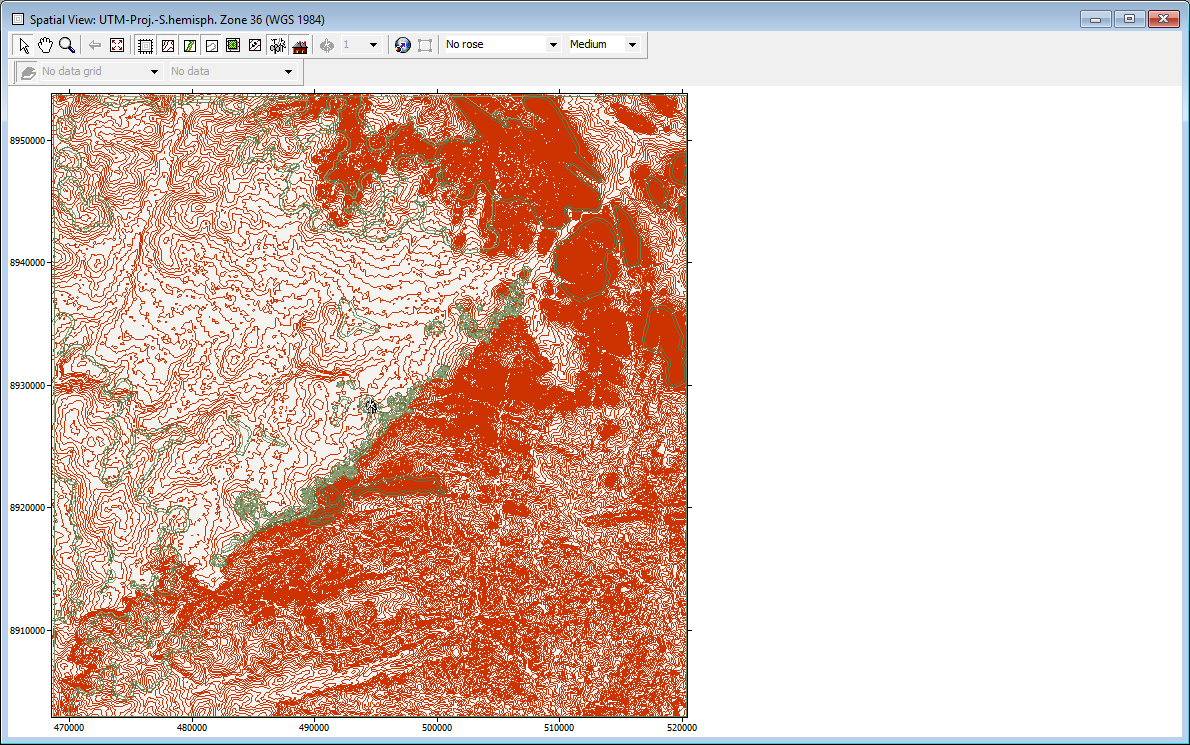Image resolution: width=1190 pixels, height=745 pixels.
Task: Click the zoom to full extent icon
Action: 117,45
